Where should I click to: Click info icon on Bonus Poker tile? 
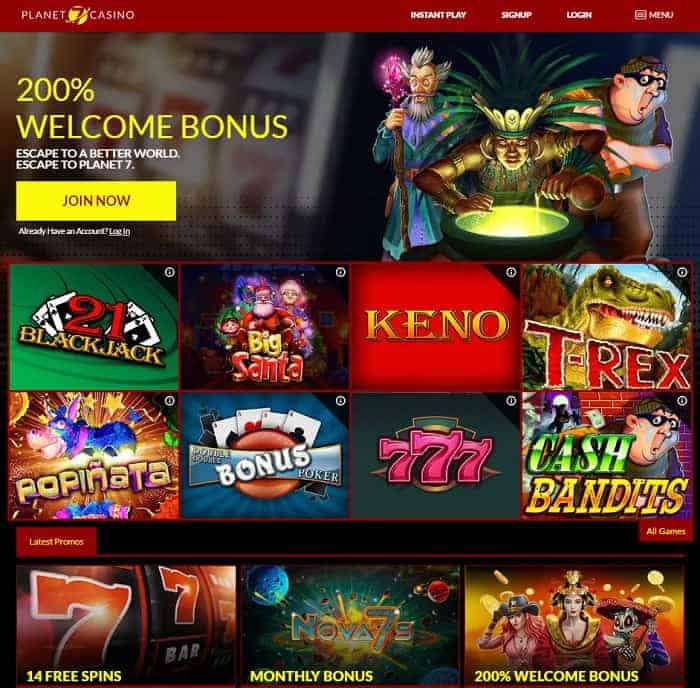click(x=340, y=401)
